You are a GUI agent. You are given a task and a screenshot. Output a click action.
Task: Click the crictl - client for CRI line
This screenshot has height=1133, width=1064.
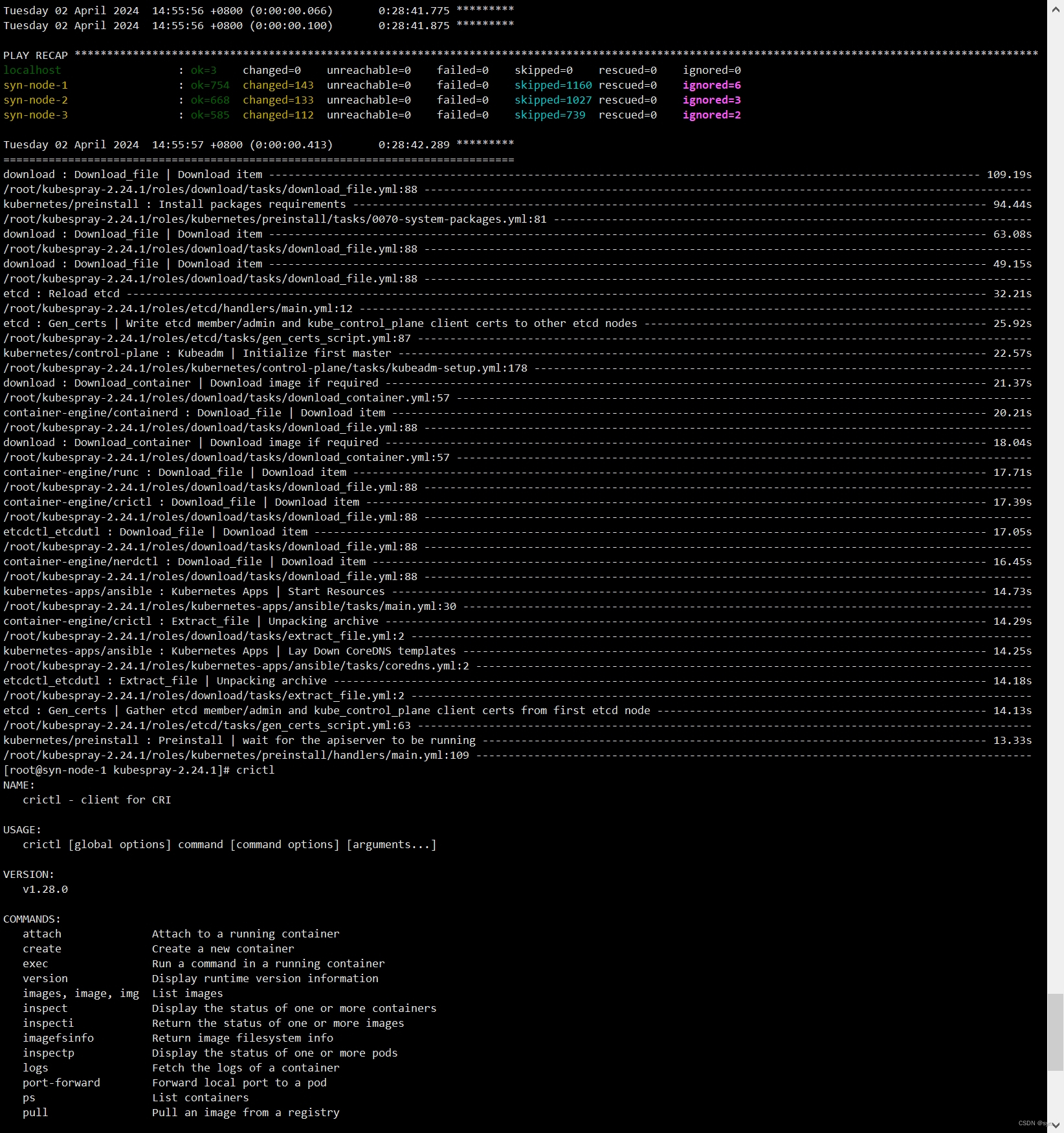click(97, 800)
